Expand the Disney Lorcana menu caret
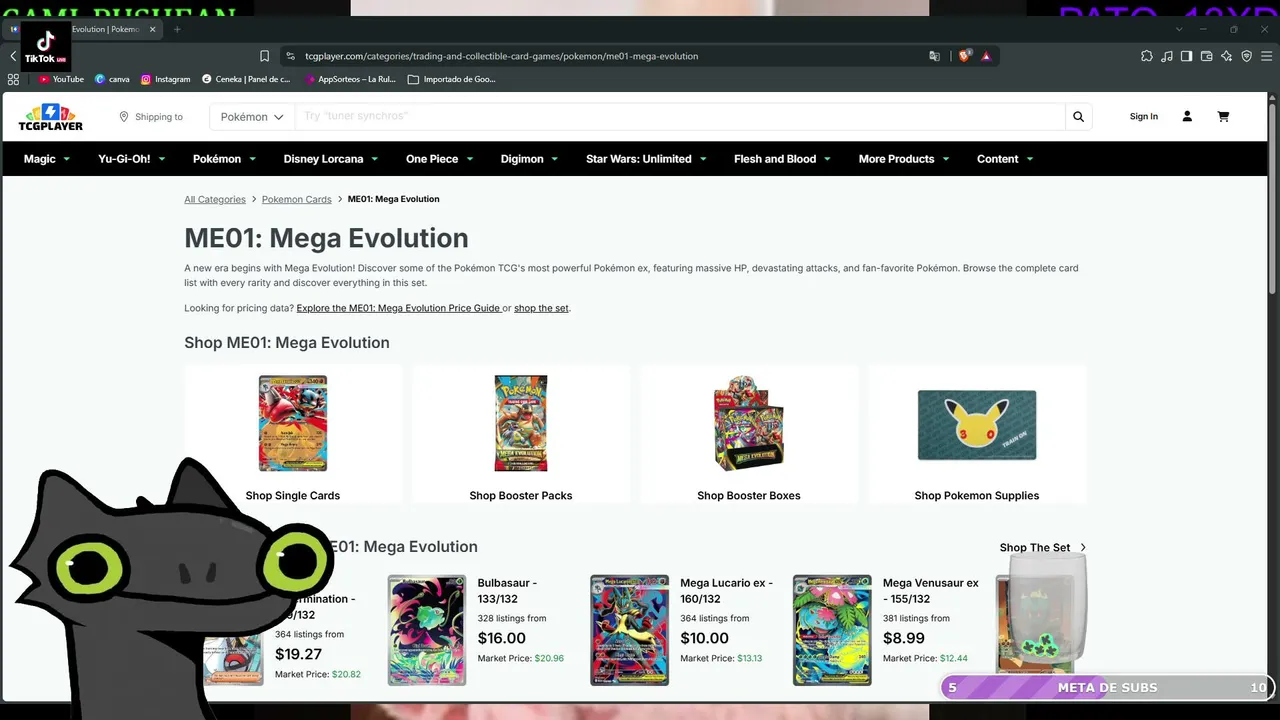Screen dimensions: 1280x720 click(x=374, y=159)
